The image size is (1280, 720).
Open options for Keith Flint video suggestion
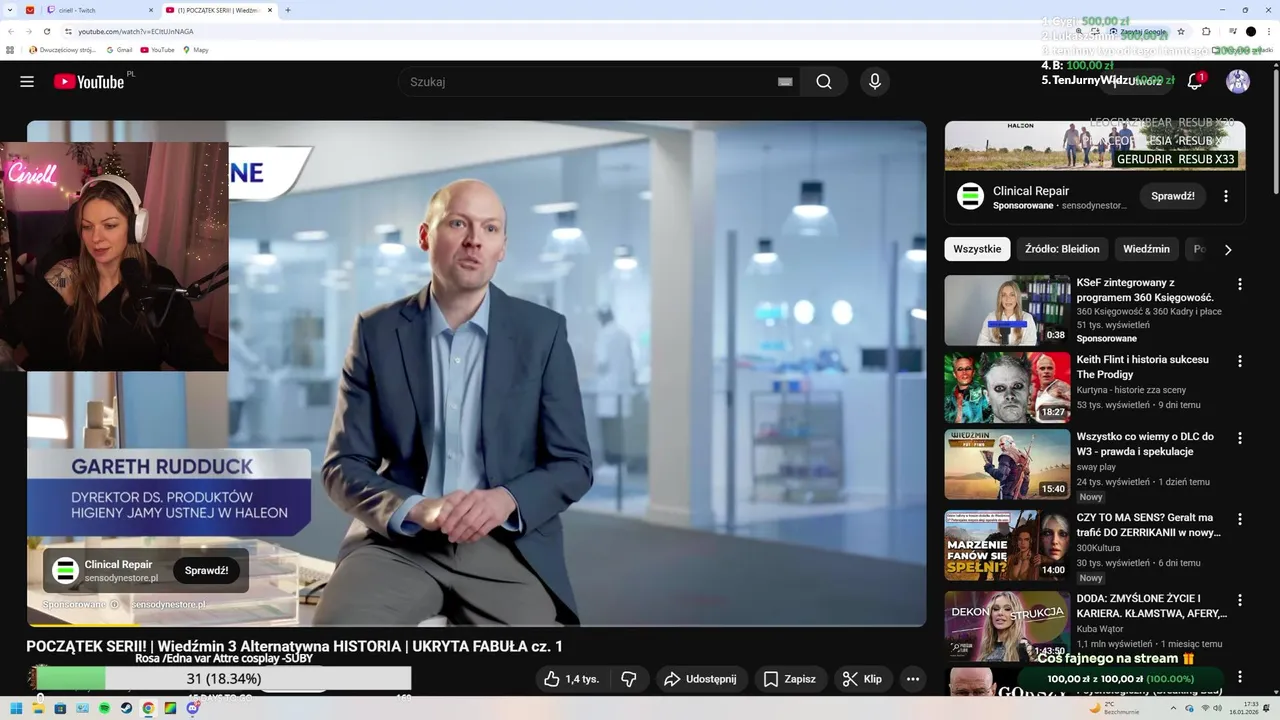pyautogui.click(x=1240, y=361)
